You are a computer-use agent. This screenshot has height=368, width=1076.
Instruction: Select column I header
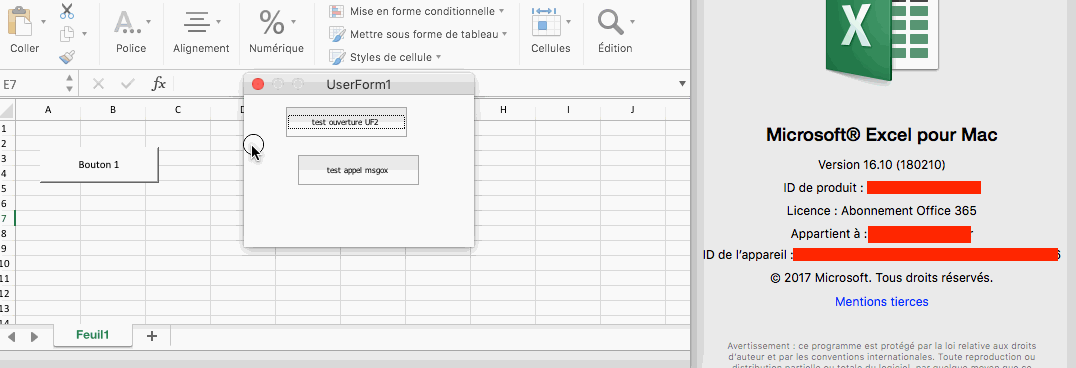568,110
